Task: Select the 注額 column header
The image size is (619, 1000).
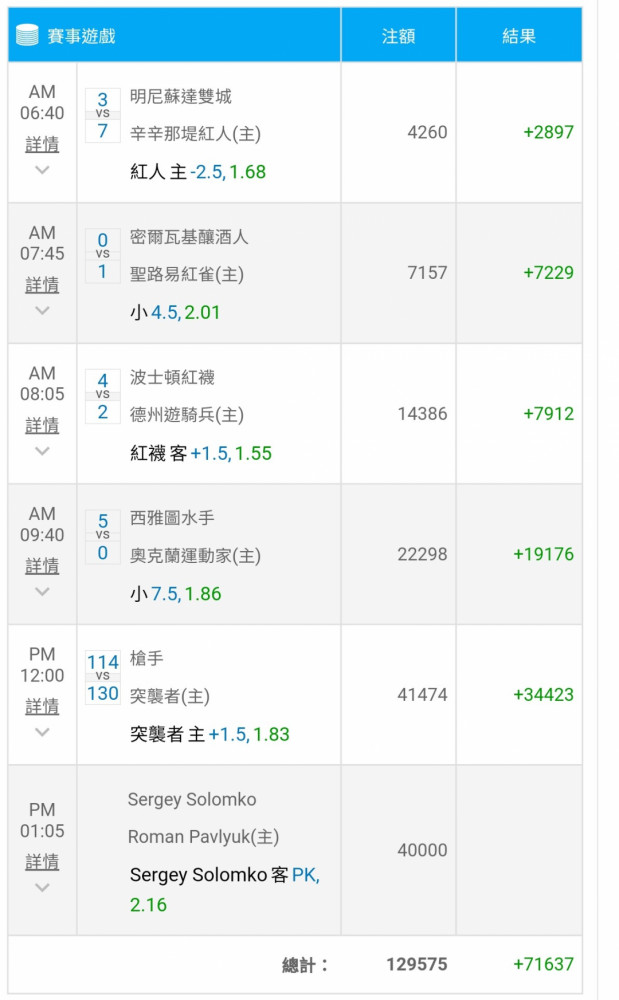Action: pos(398,36)
